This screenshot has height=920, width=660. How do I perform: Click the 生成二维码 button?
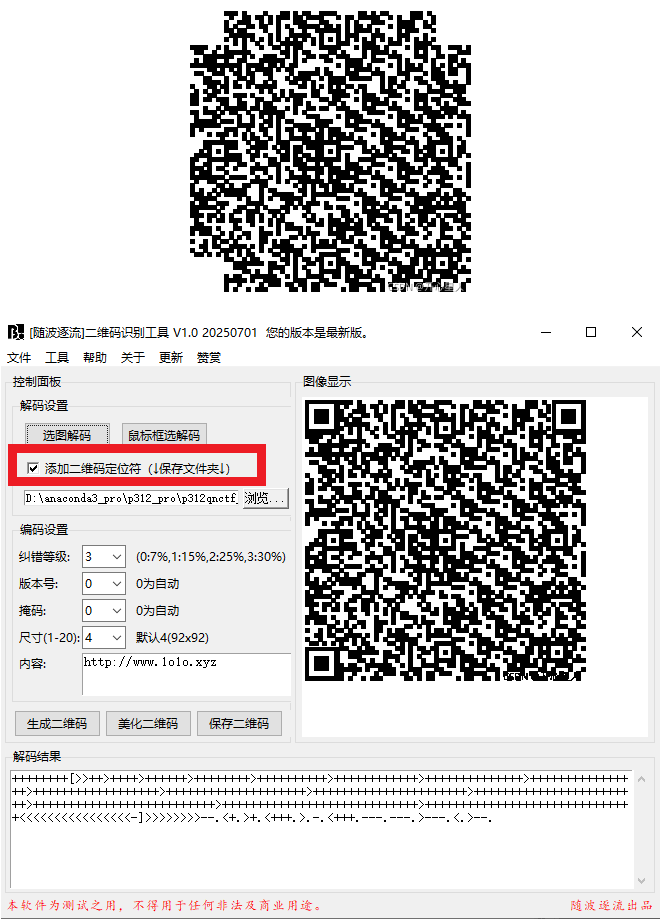click(57, 723)
